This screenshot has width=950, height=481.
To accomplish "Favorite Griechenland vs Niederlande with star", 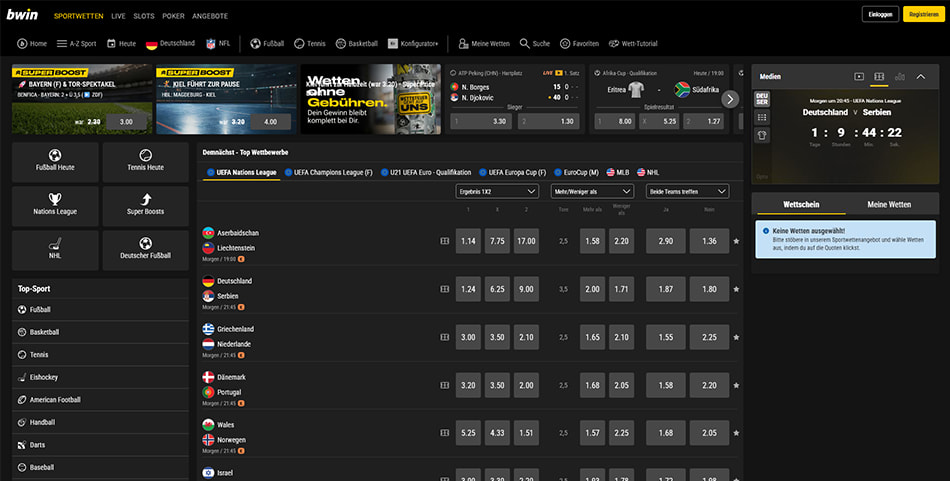I will click(x=736, y=337).
